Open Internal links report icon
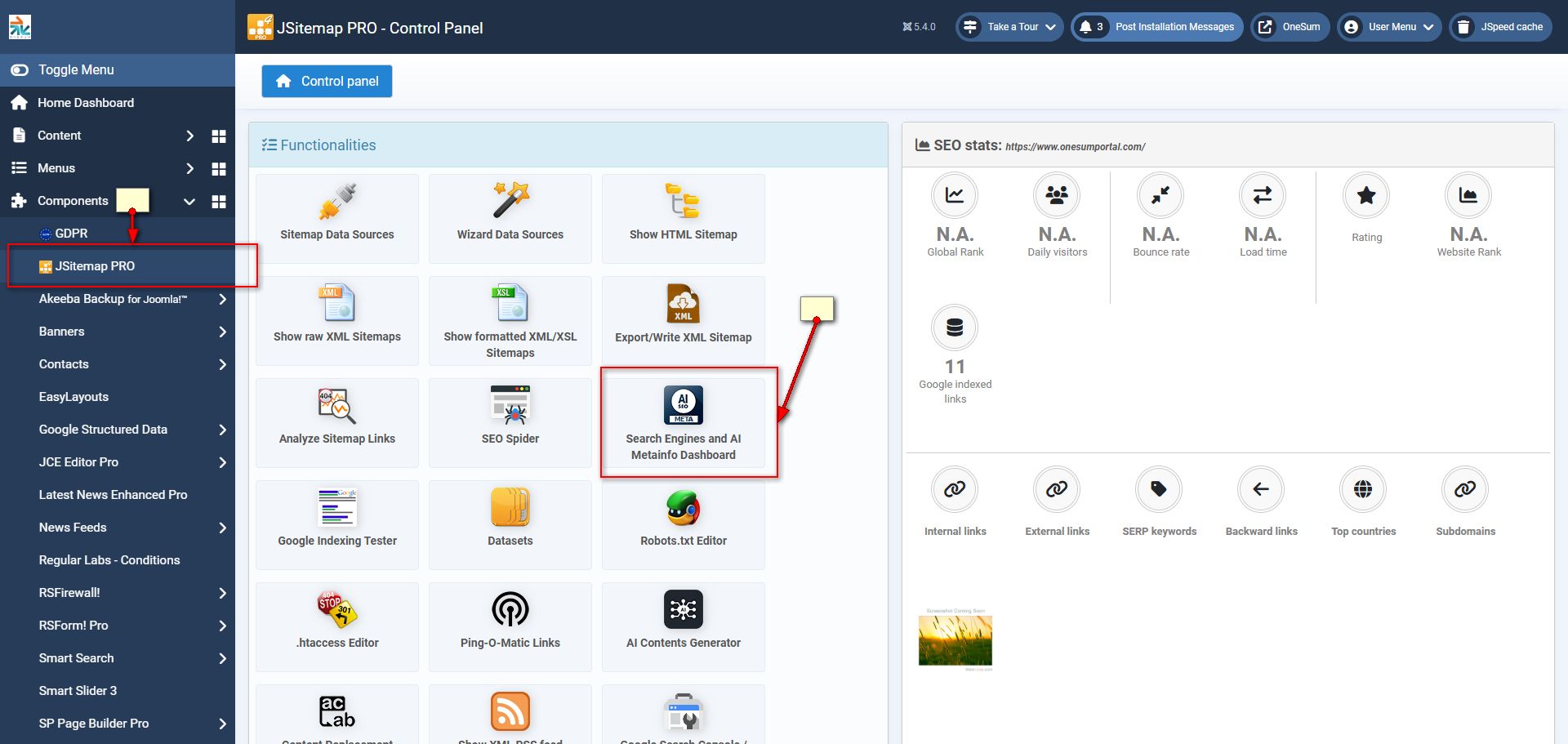Viewport: 1568px width, 744px height. click(x=955, y=489)
